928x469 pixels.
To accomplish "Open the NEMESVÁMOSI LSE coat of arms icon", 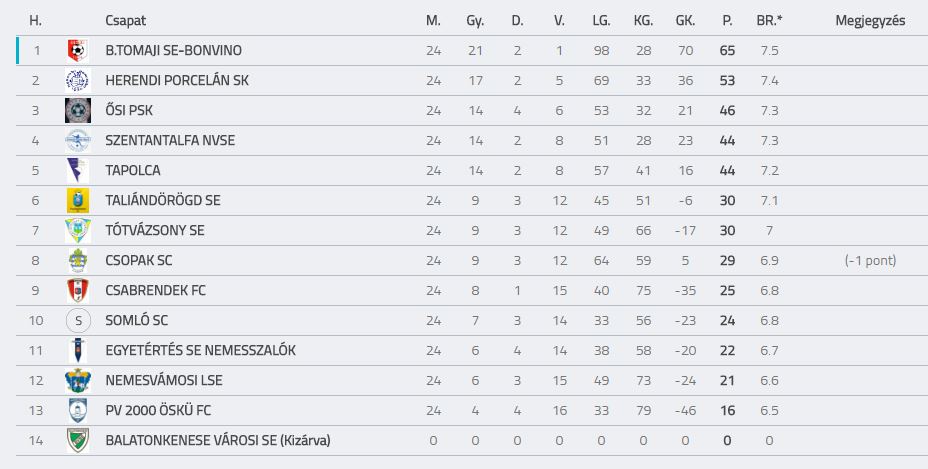I will click(x=78, y=381).
